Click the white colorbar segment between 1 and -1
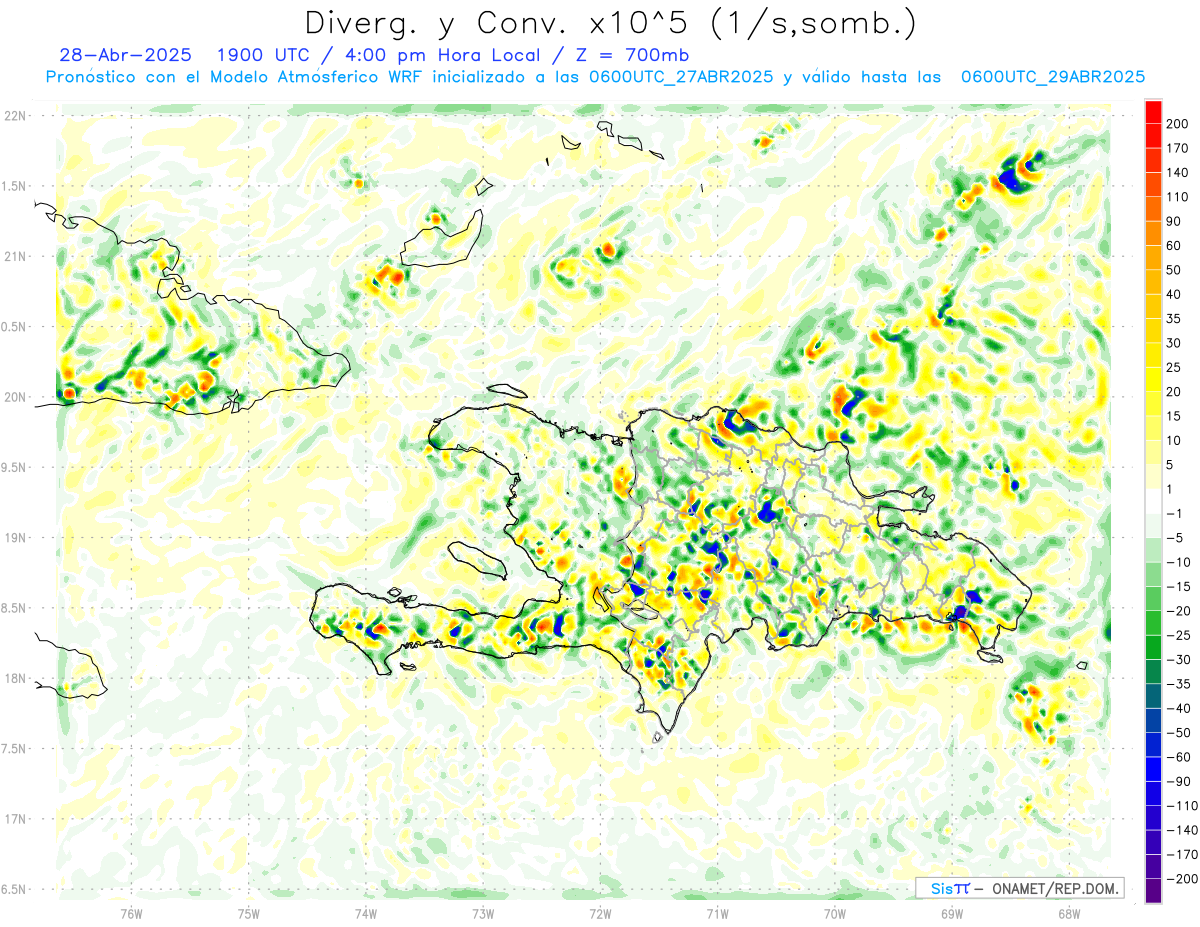Screen dimensions: 1200x927 click(1154, 501)
